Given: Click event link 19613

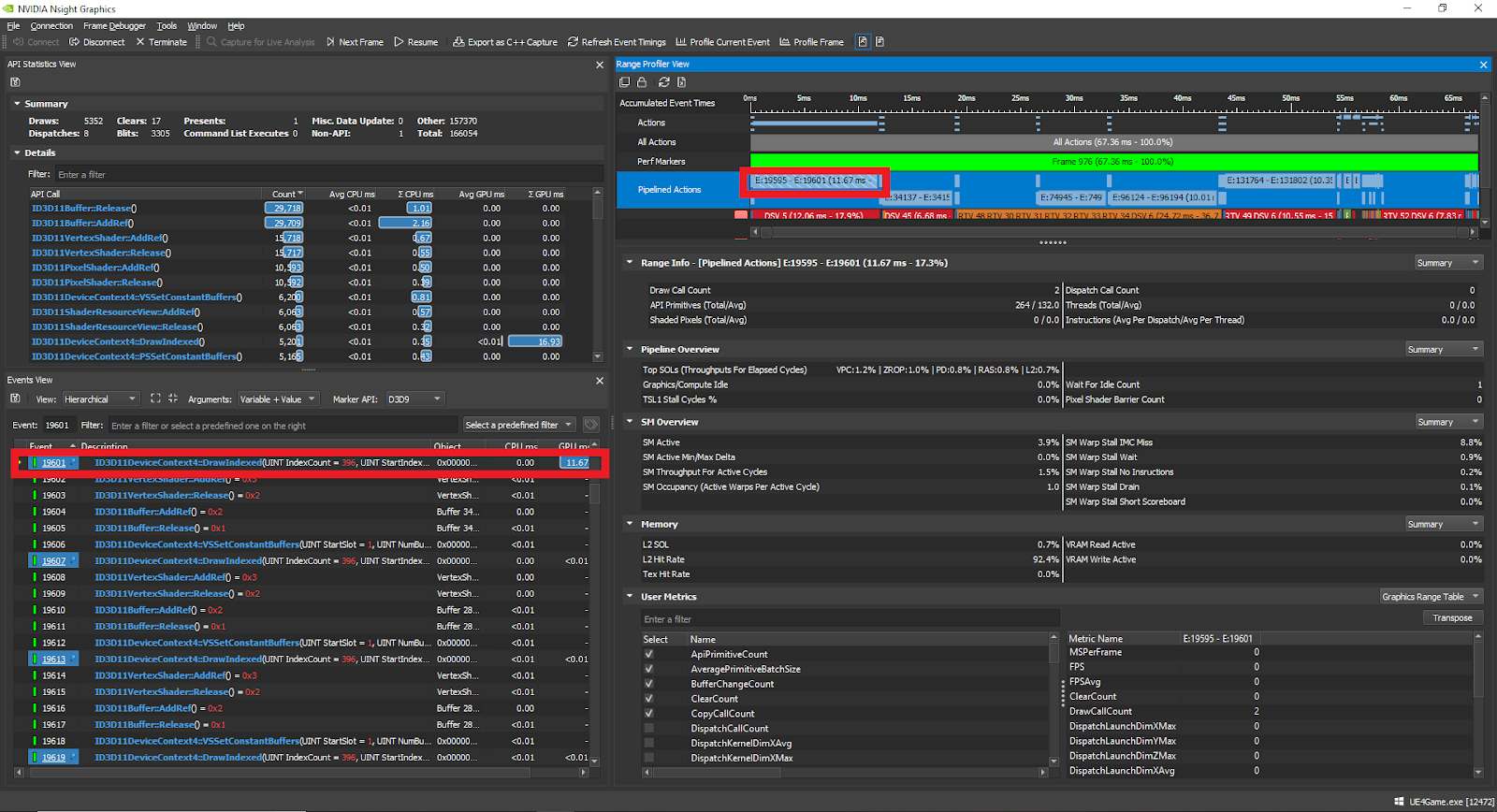Looking at the screenshot, I should (53, 660).
